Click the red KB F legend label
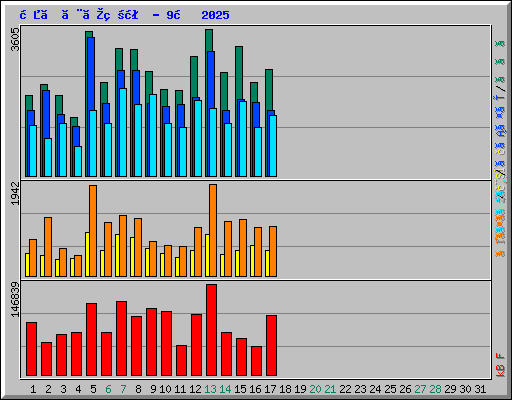The image size is (512, 400). [501, 365]
